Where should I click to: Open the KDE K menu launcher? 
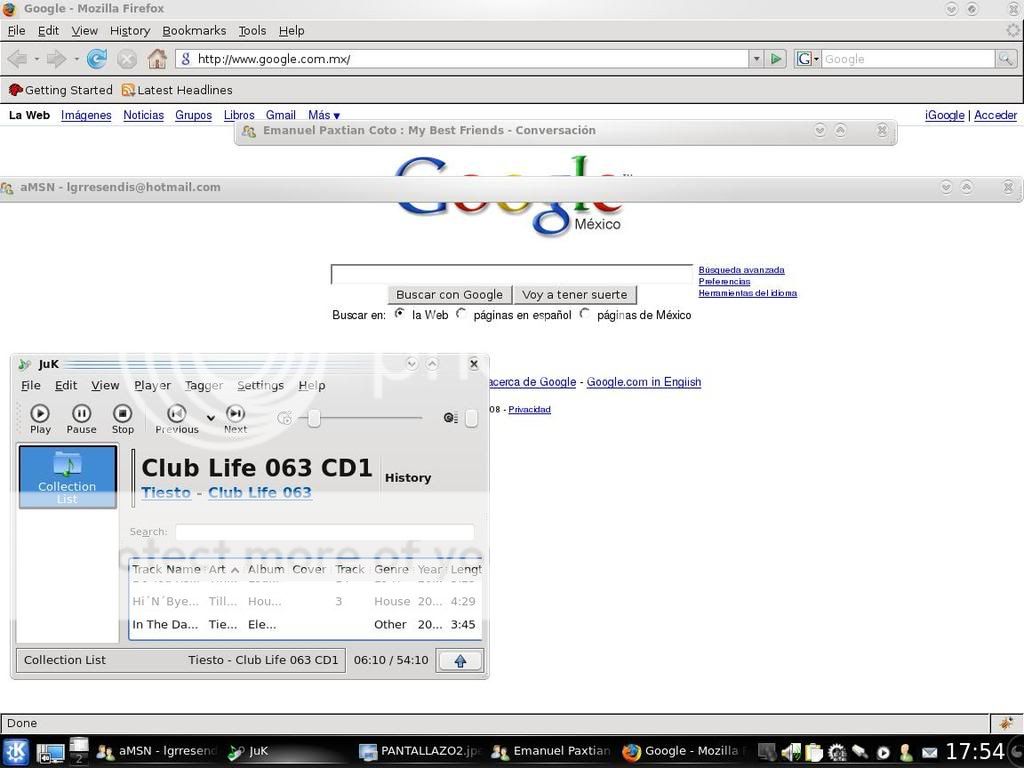[x=15, y=752]
